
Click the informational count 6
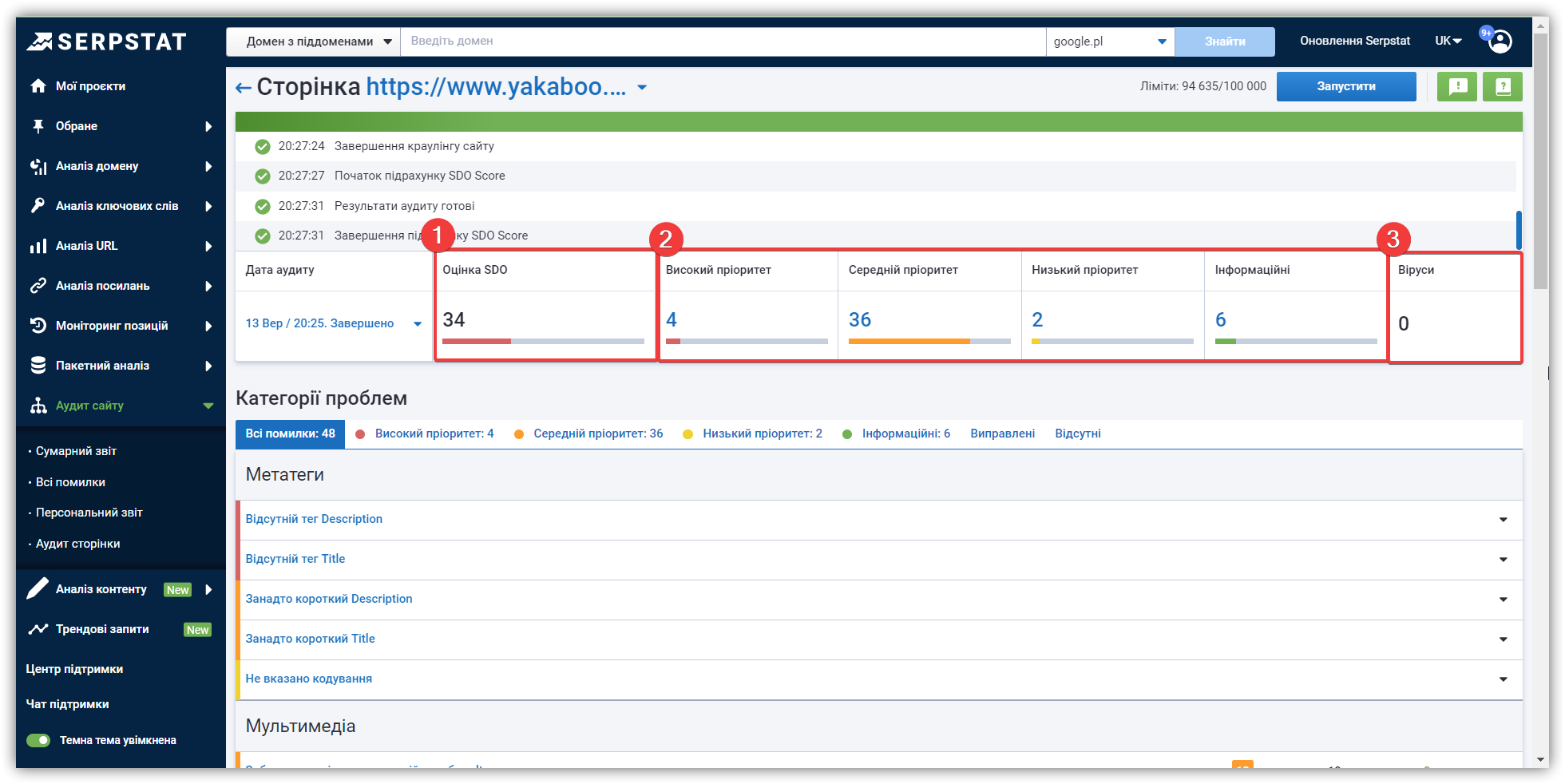pos(1221,320)
